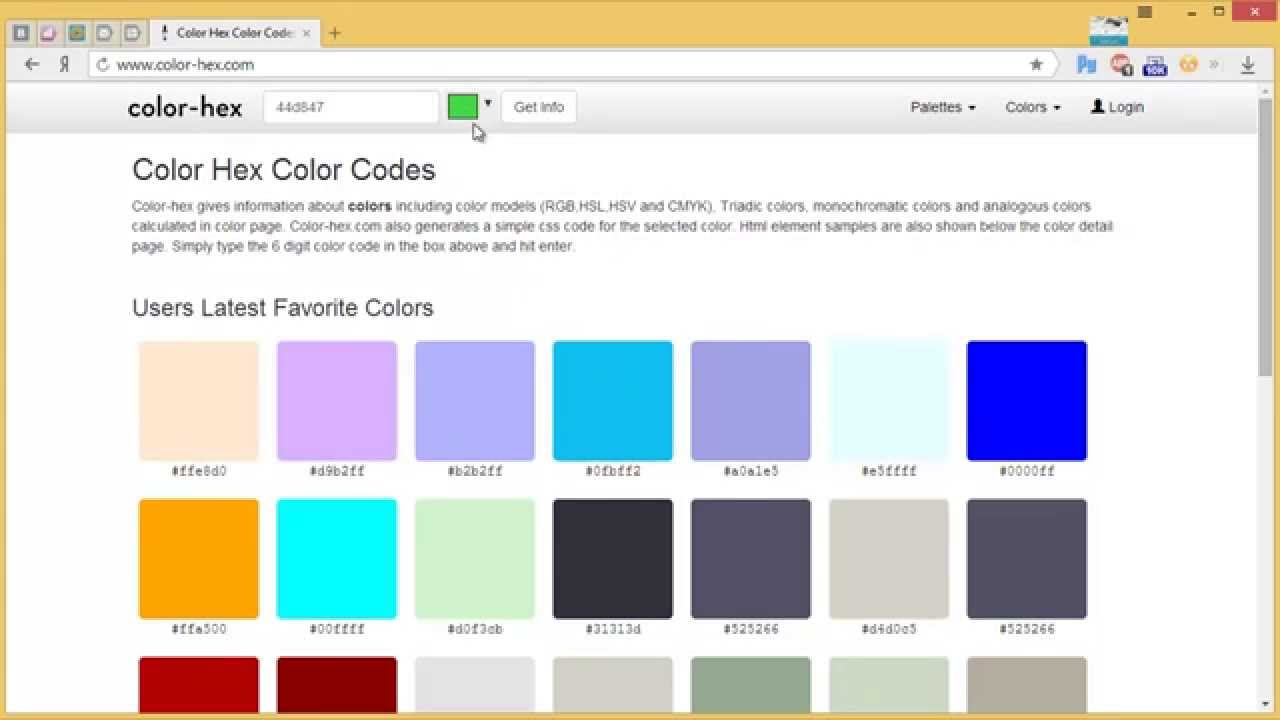Viewport: 1280px width, 720px height.
Task: Click the #0000ff hex code label
Action: click(1027, 471)
